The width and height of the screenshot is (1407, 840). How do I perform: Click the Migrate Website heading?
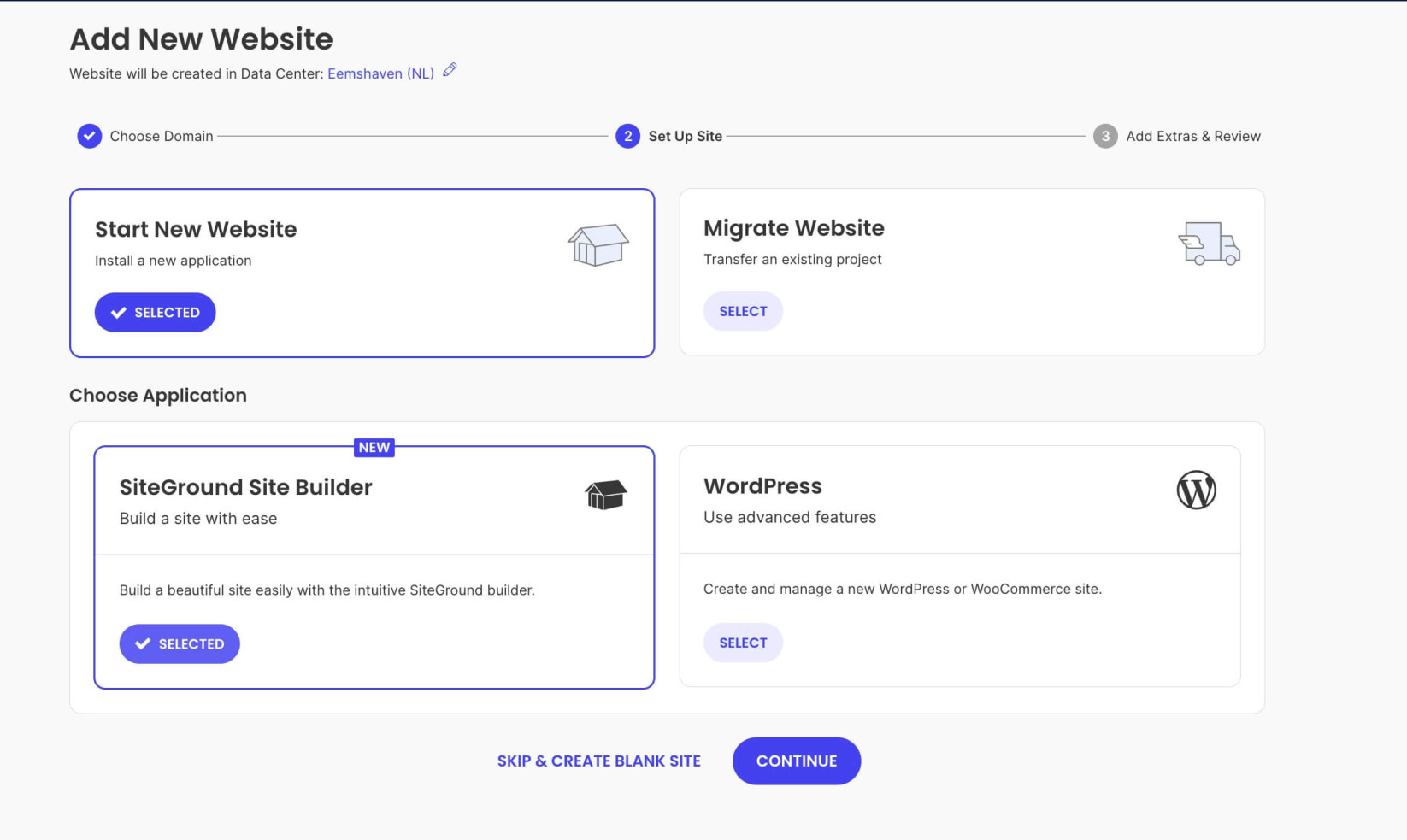[794, 228]
